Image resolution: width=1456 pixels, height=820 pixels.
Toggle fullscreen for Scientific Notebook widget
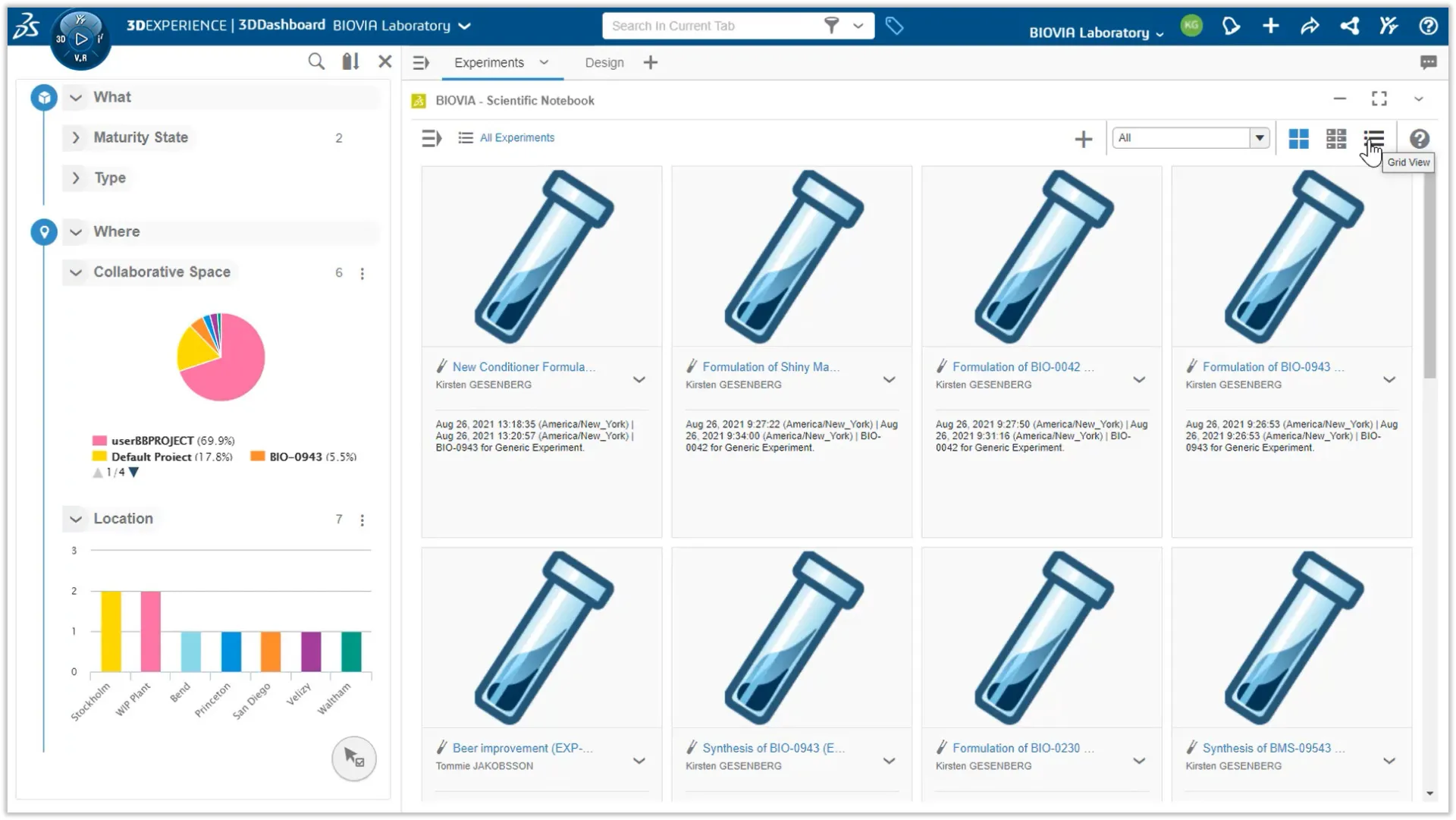coord(1379,99)
